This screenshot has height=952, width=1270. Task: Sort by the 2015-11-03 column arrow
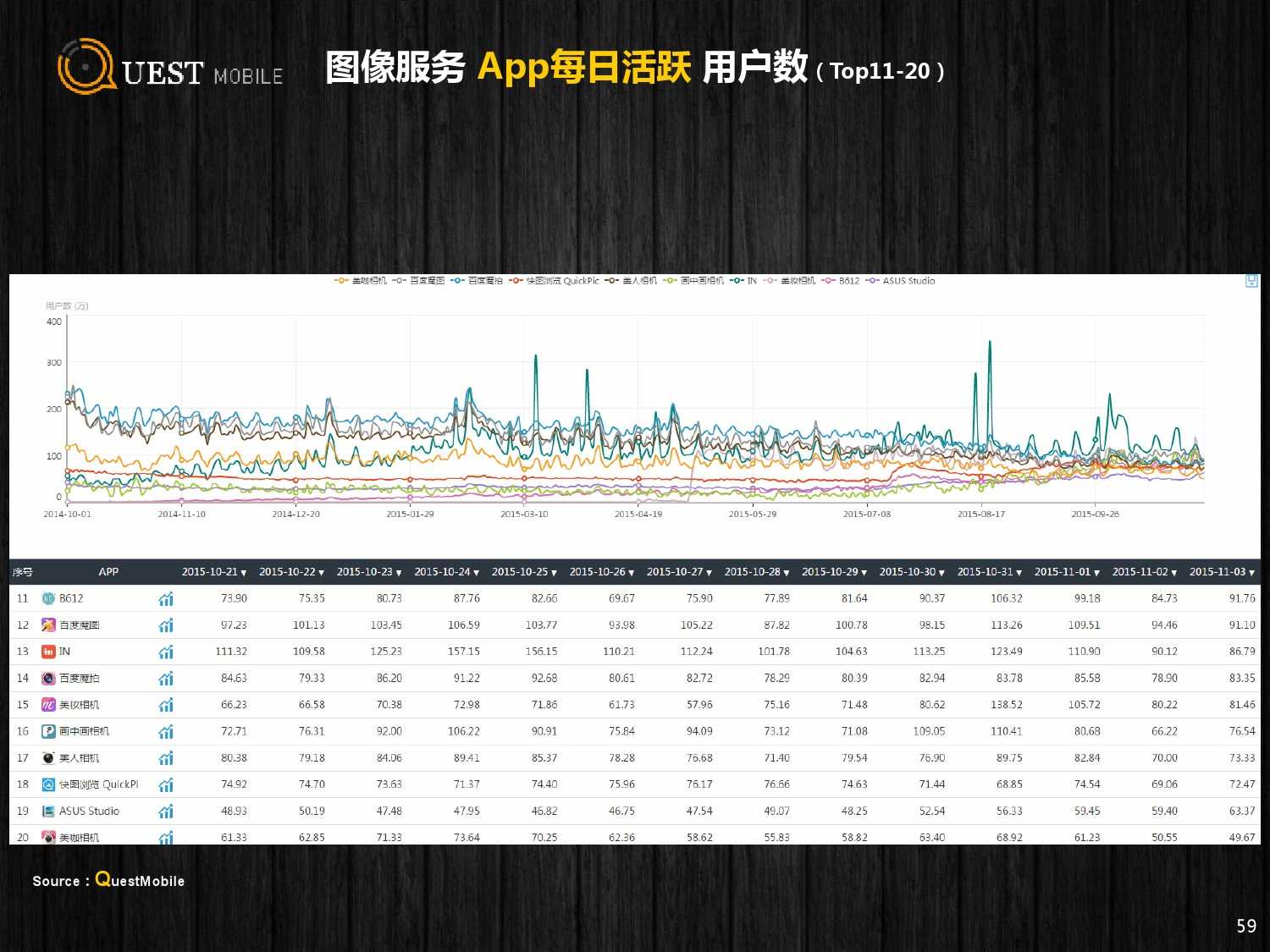pos(1251,573)
